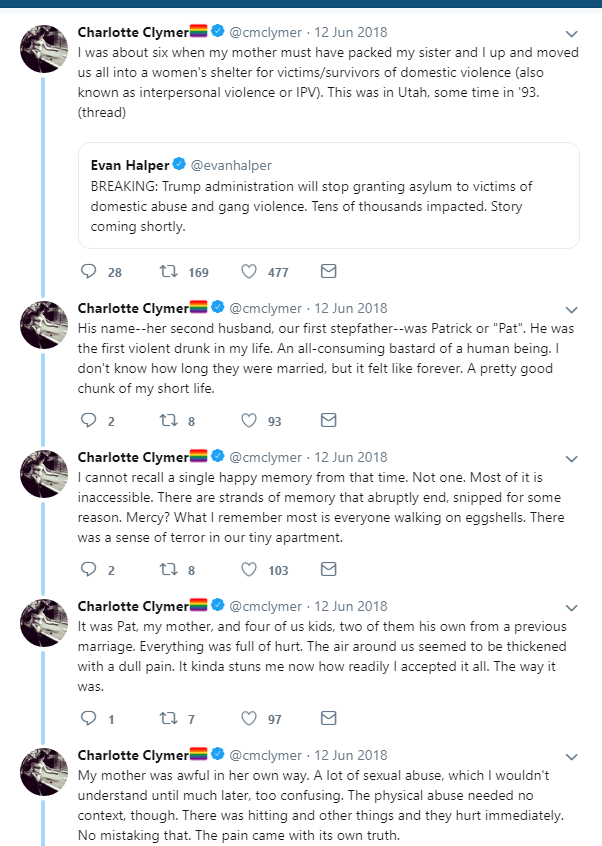Like the tweet with 103 likes
602x846 pixels.
(249, 569)
